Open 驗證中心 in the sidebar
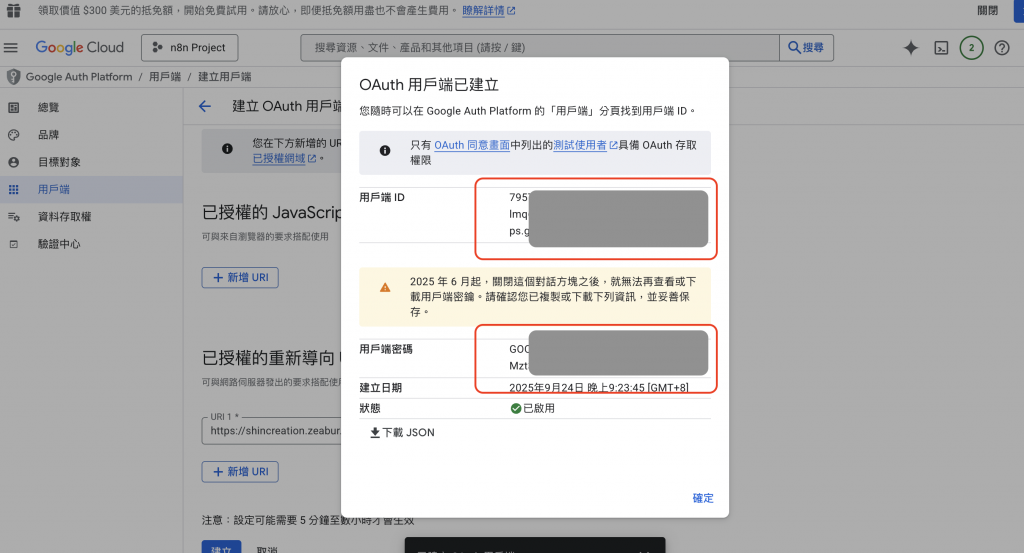This screenshot has width=1024, height=553. click(x=59, y=244)
